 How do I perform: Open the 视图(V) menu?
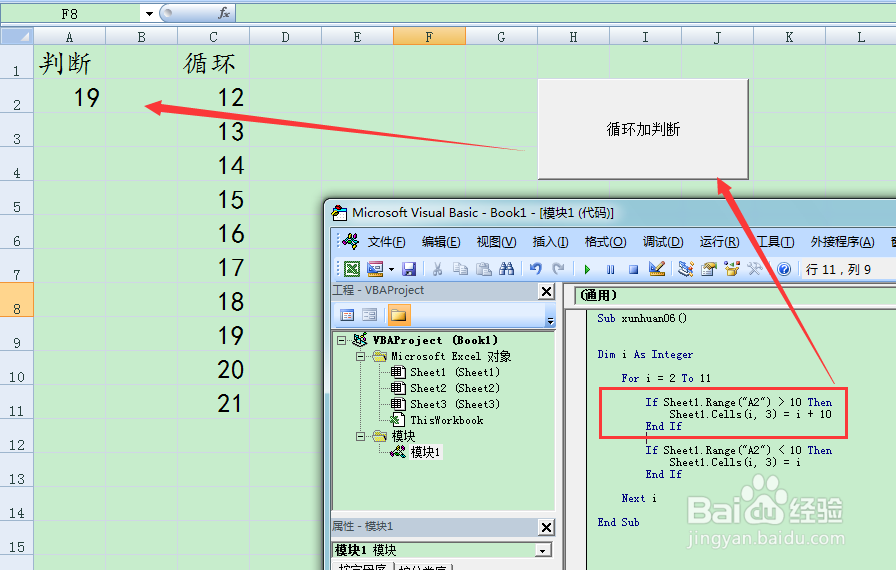click(x=496, y=242)
